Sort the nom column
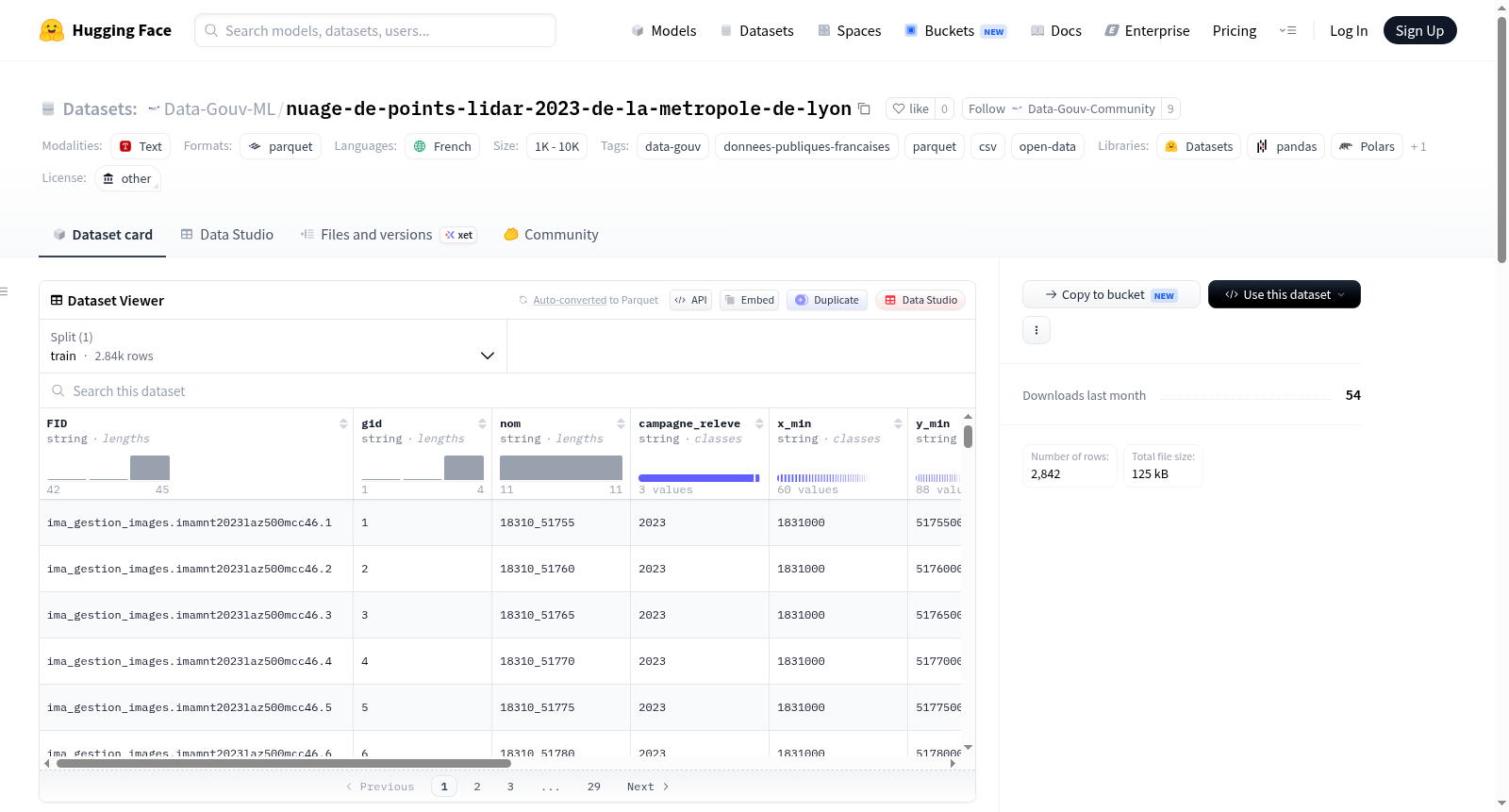The image size is (1509, 812). coord(621,423)
